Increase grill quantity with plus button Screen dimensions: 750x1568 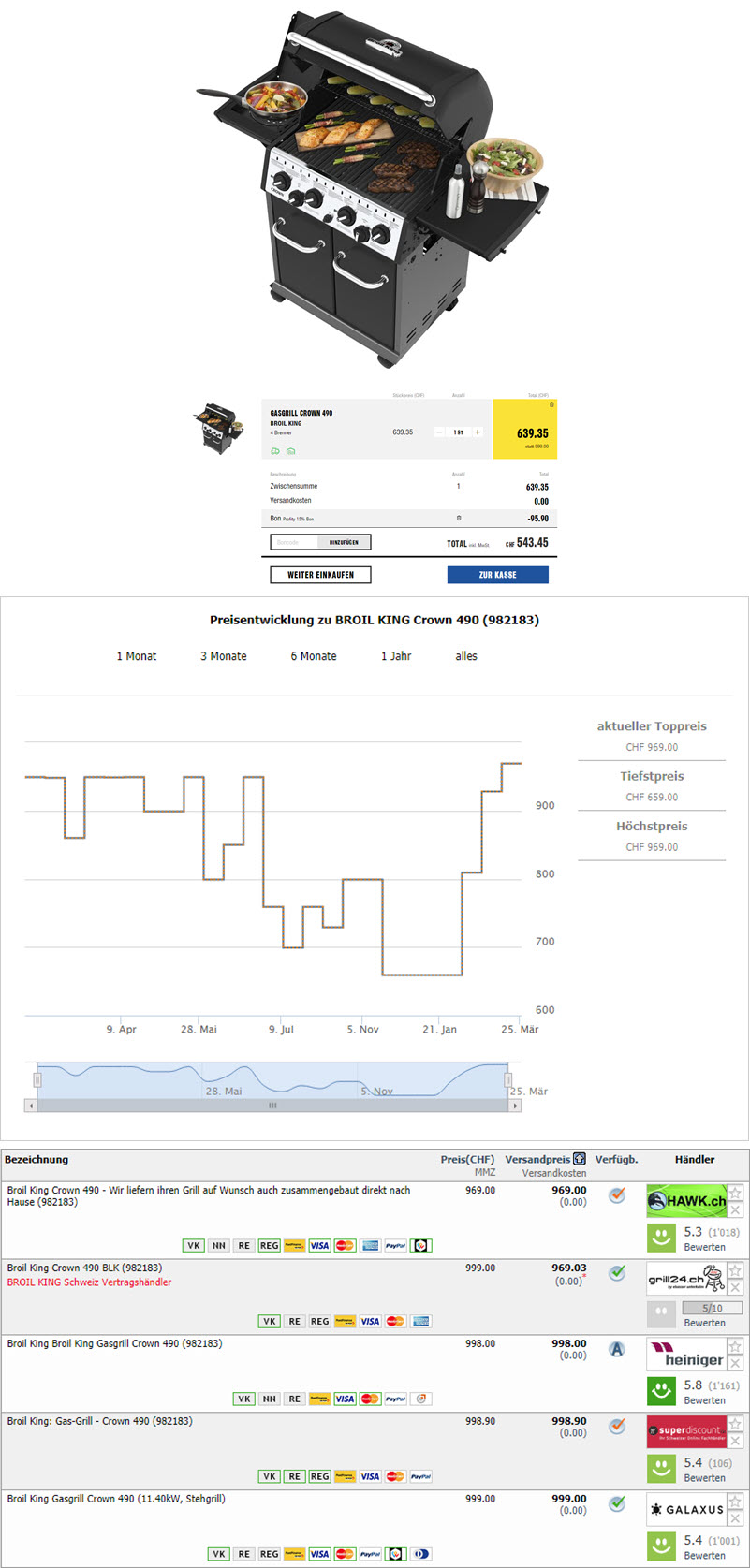pos(478,432)
